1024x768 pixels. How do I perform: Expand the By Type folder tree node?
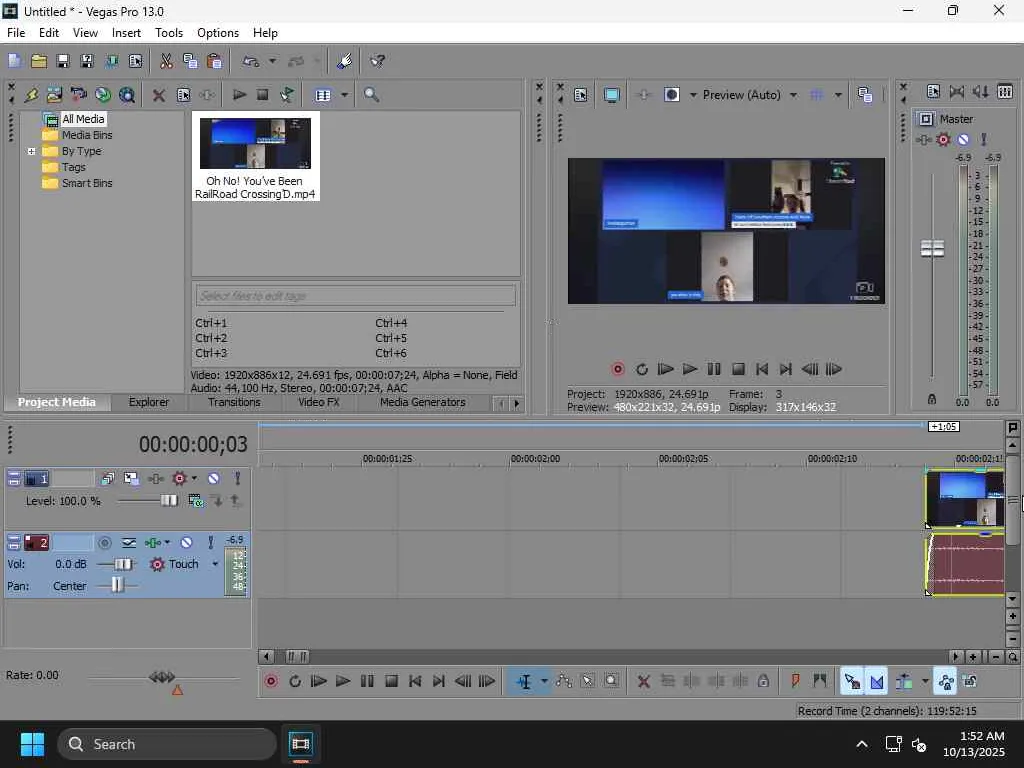[32, 152]
